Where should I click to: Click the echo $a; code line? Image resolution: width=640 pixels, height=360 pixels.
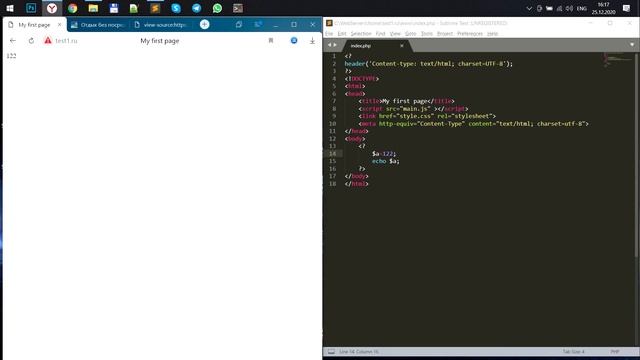[385, 161]
